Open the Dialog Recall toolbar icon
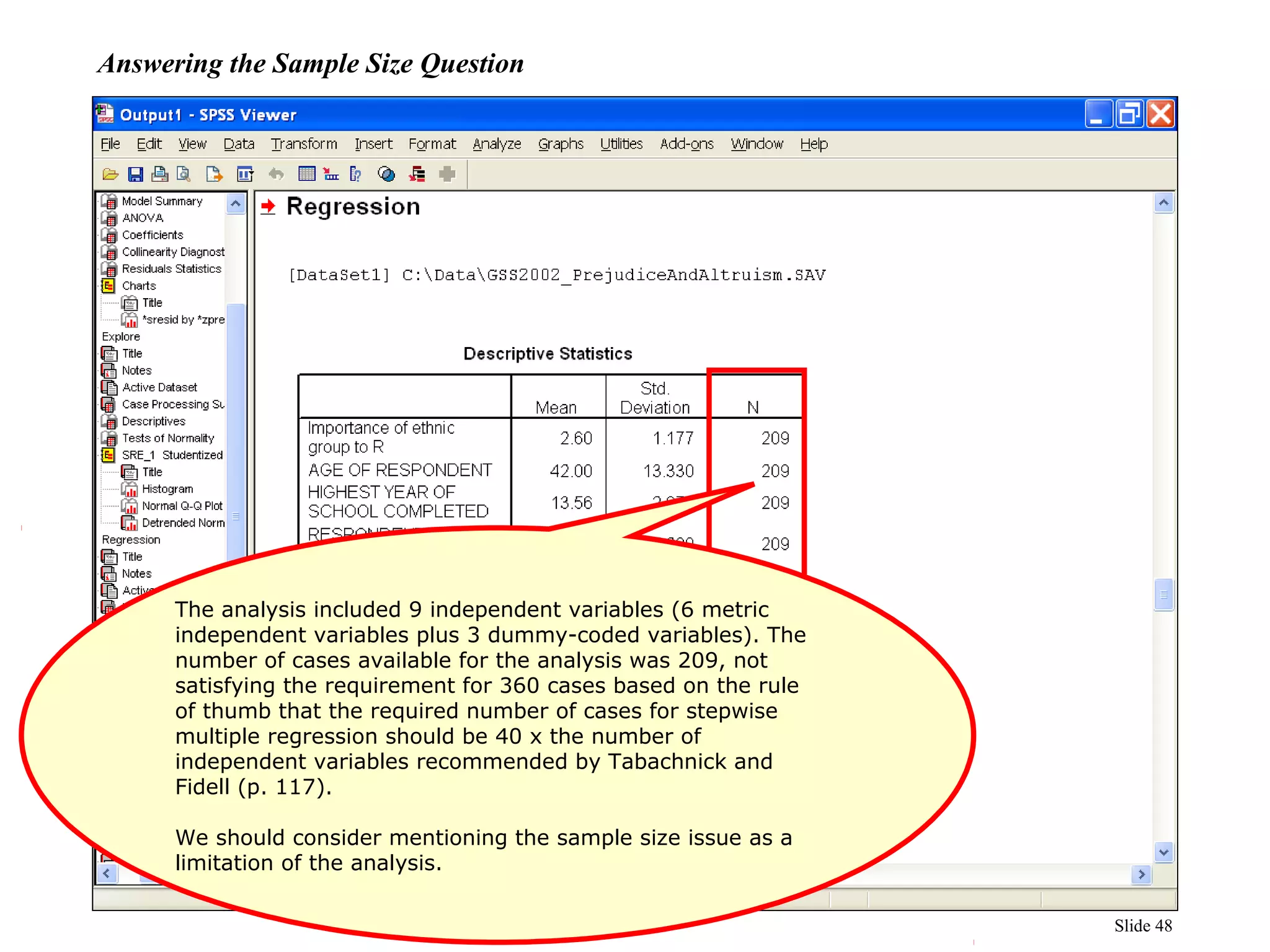 coord(246,174)
